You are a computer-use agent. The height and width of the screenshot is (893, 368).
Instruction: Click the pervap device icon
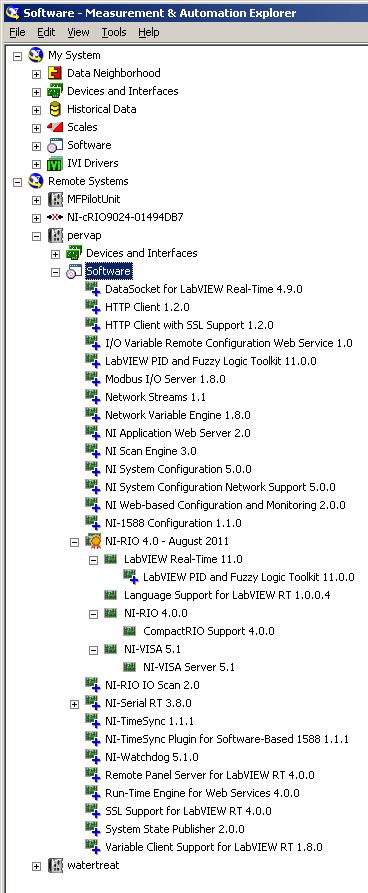(55, 235)
